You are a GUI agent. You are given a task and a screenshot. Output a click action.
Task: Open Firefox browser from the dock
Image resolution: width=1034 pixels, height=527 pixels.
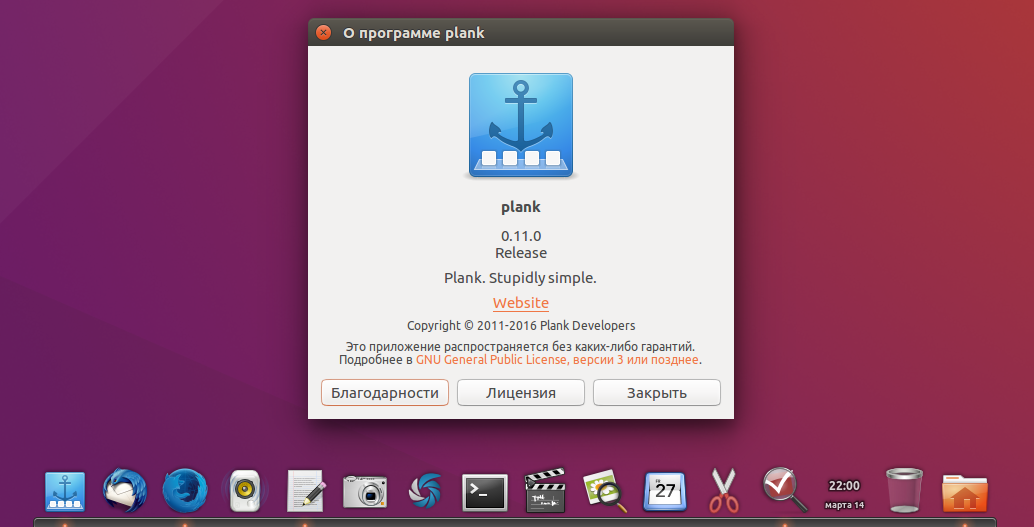185,491
